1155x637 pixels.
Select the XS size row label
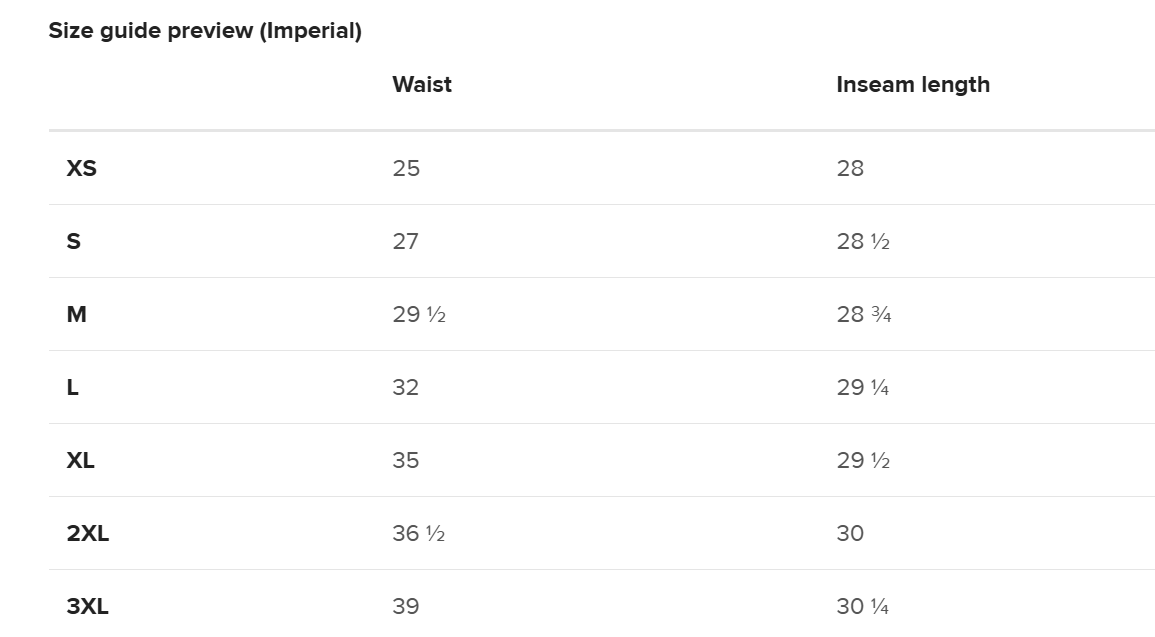pos(81,168)
